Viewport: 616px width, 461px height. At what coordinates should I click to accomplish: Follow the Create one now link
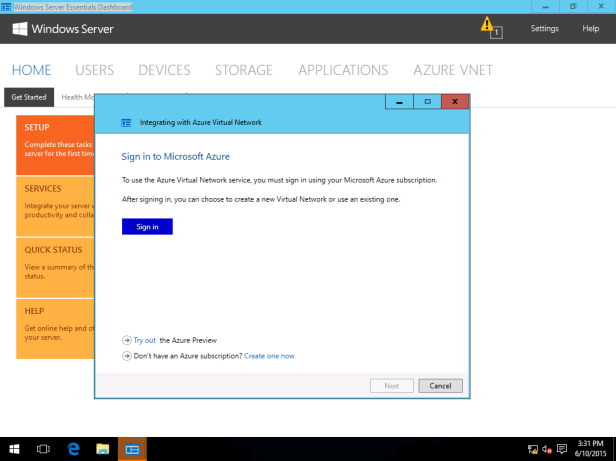coord(269,355)
